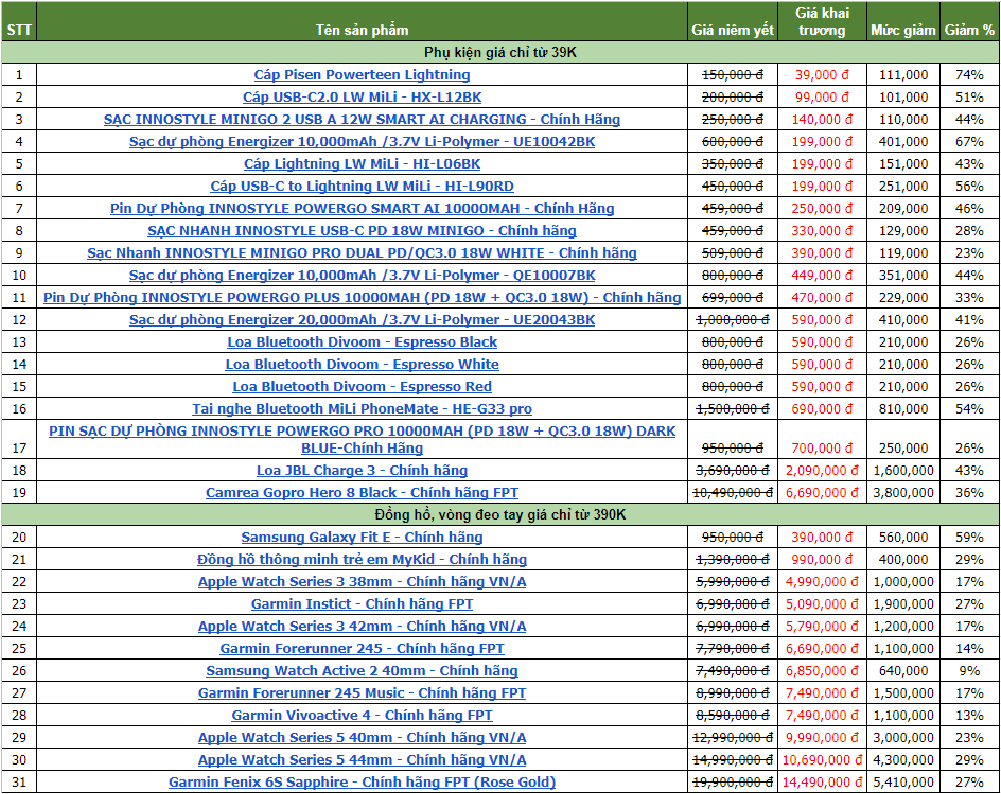Select the STT column header
This screenshot has width=1001, height=794.
point(19,22)
